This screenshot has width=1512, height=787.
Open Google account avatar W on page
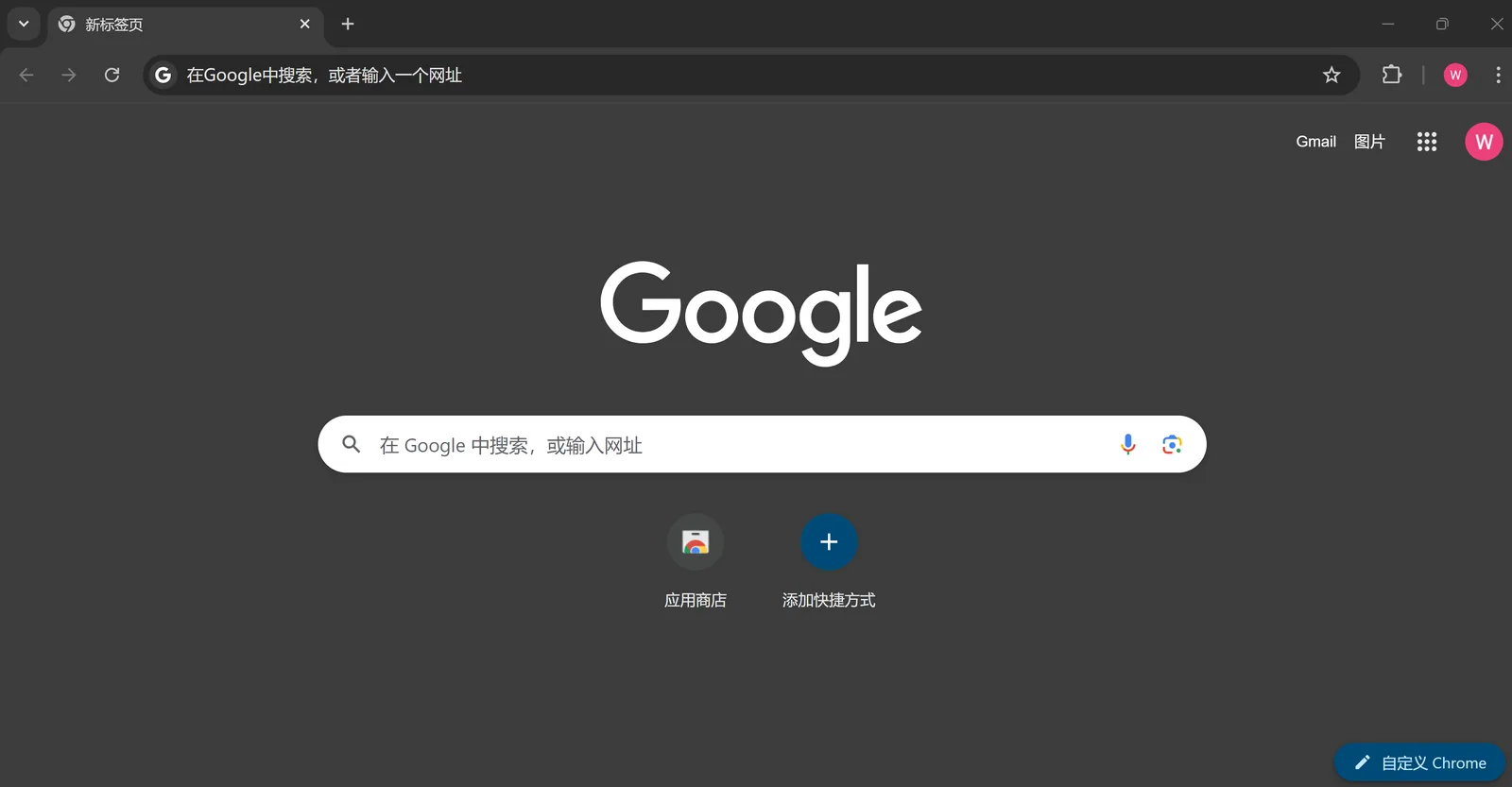[x=1484, y=142]
